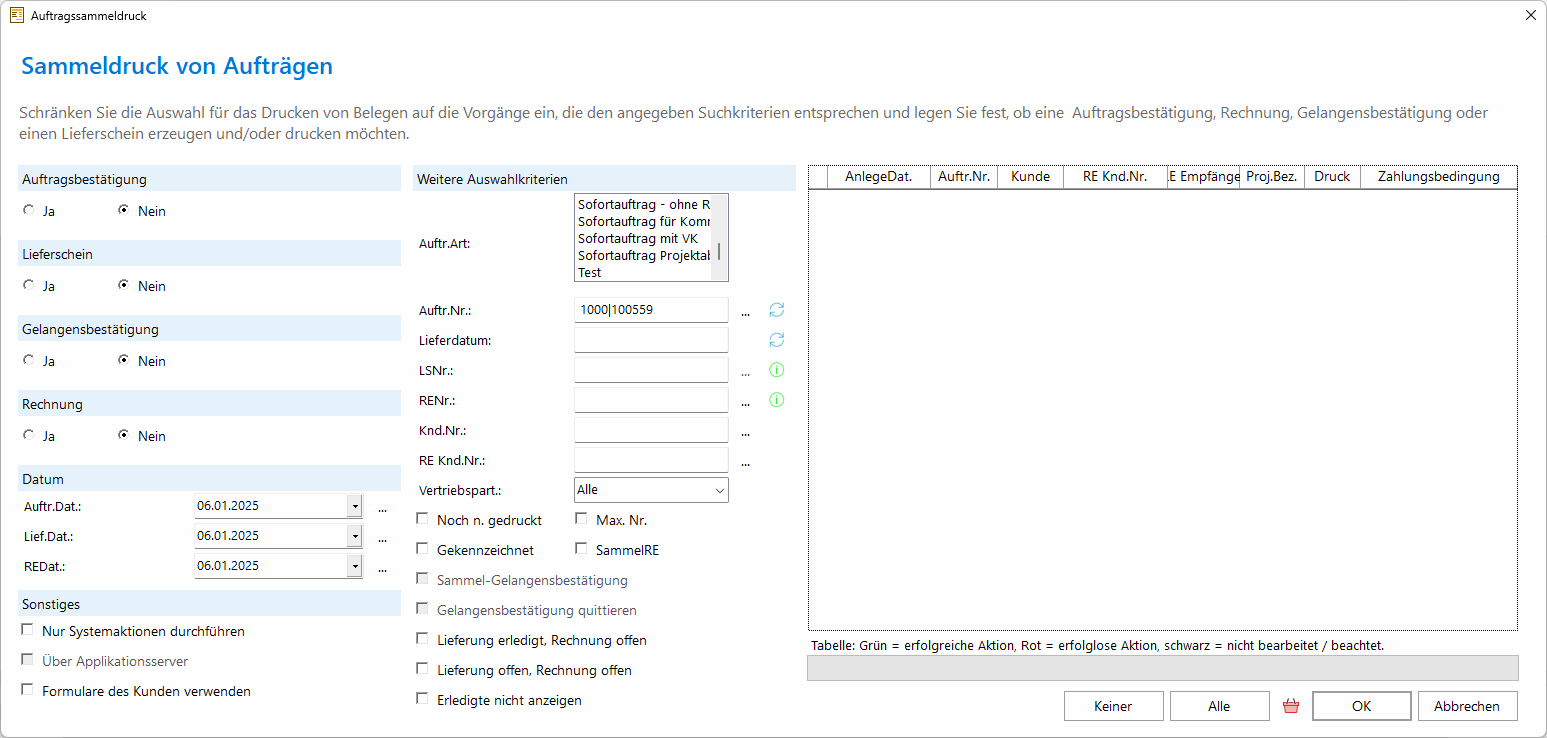Select Ja for Auftragsbestätigung
Viewport: 1547px width, 738px height.
[x=29, y=211]
